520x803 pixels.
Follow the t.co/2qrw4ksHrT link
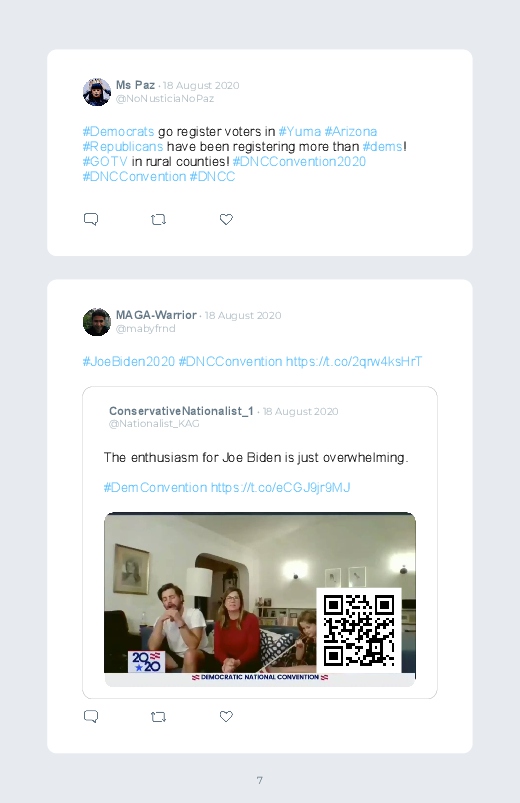[354, 362]
